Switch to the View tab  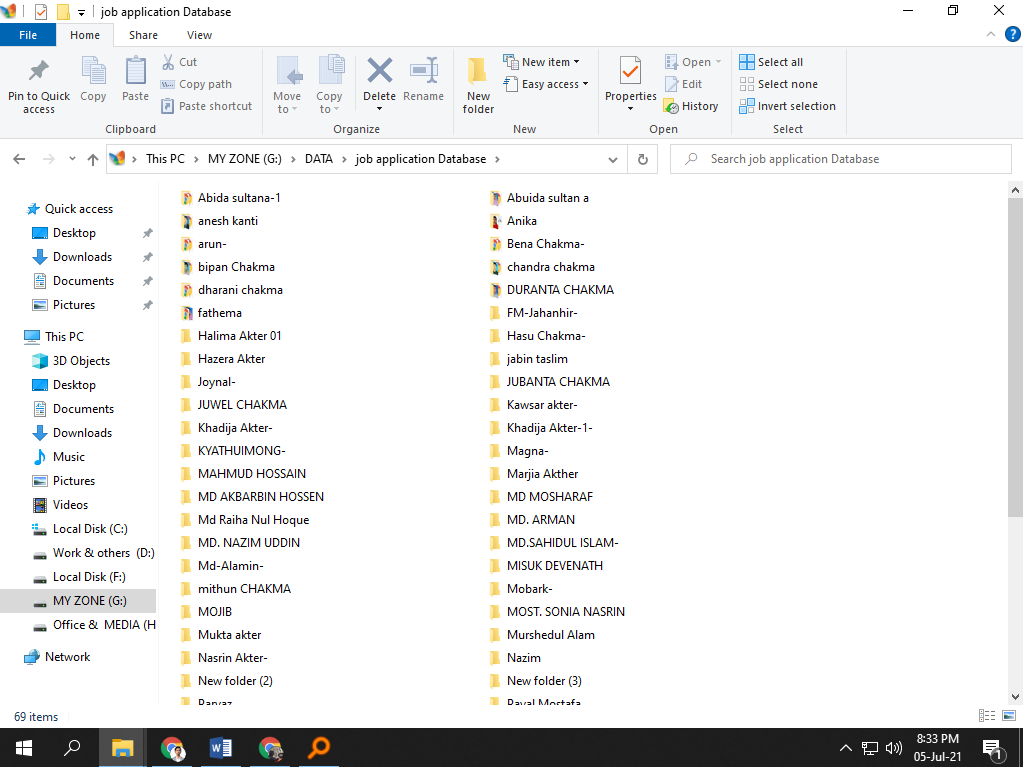coord(199,35)
